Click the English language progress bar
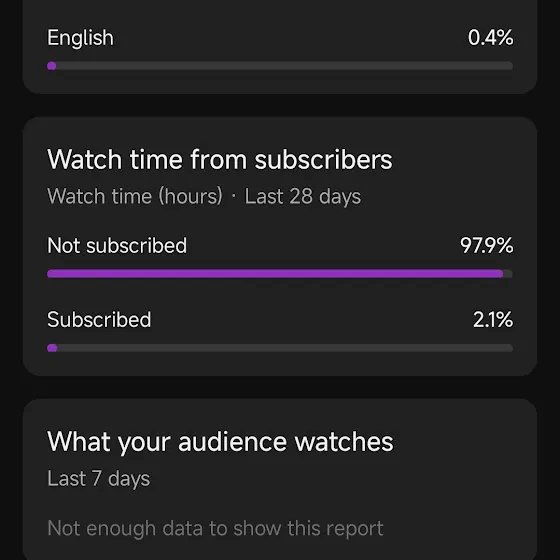Image resolution: width=560 pixels, height=560 pixels. pos(280,66)
